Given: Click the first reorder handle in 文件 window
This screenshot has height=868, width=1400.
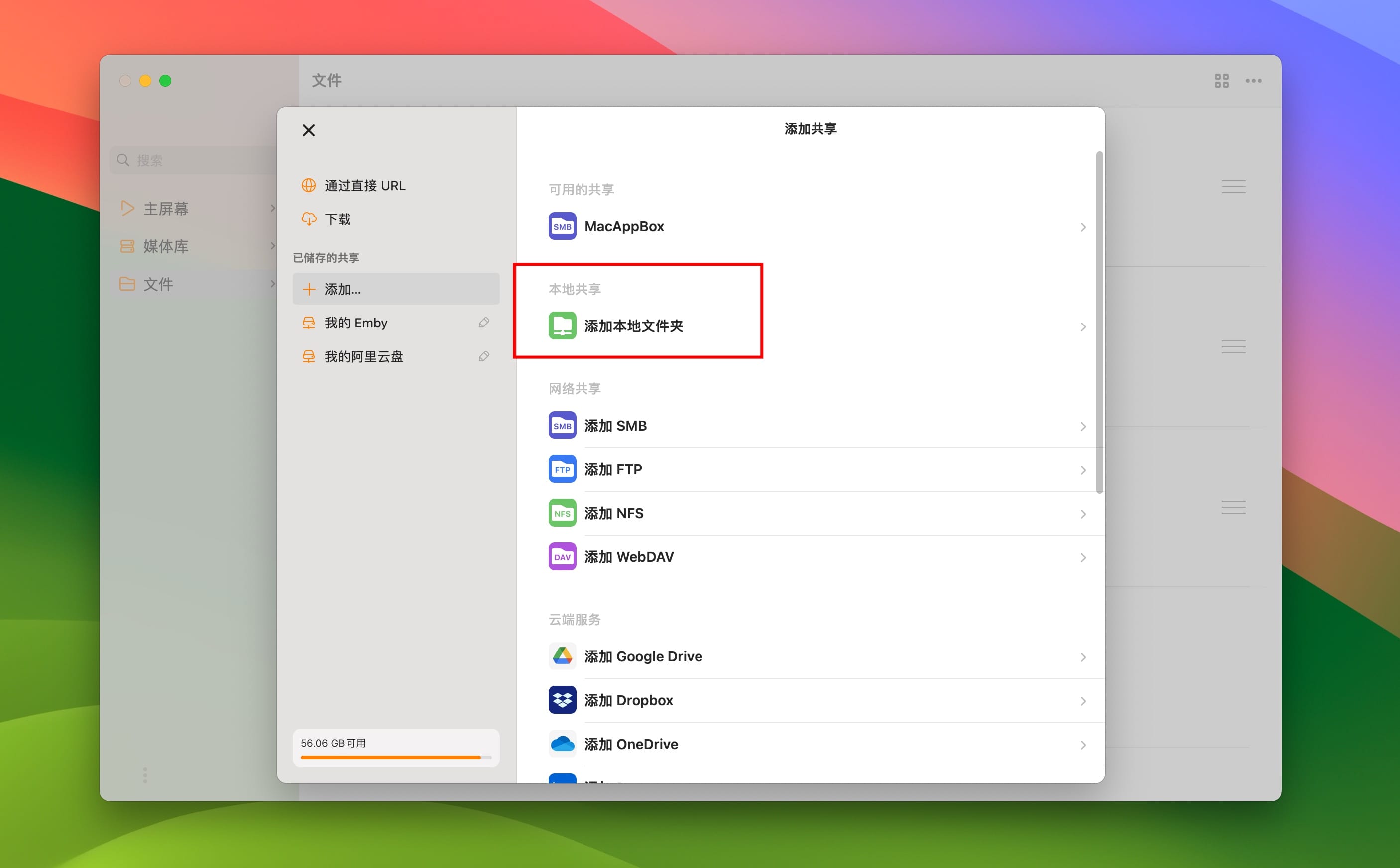Looking at the screenshot, I should coord(1234,187).
